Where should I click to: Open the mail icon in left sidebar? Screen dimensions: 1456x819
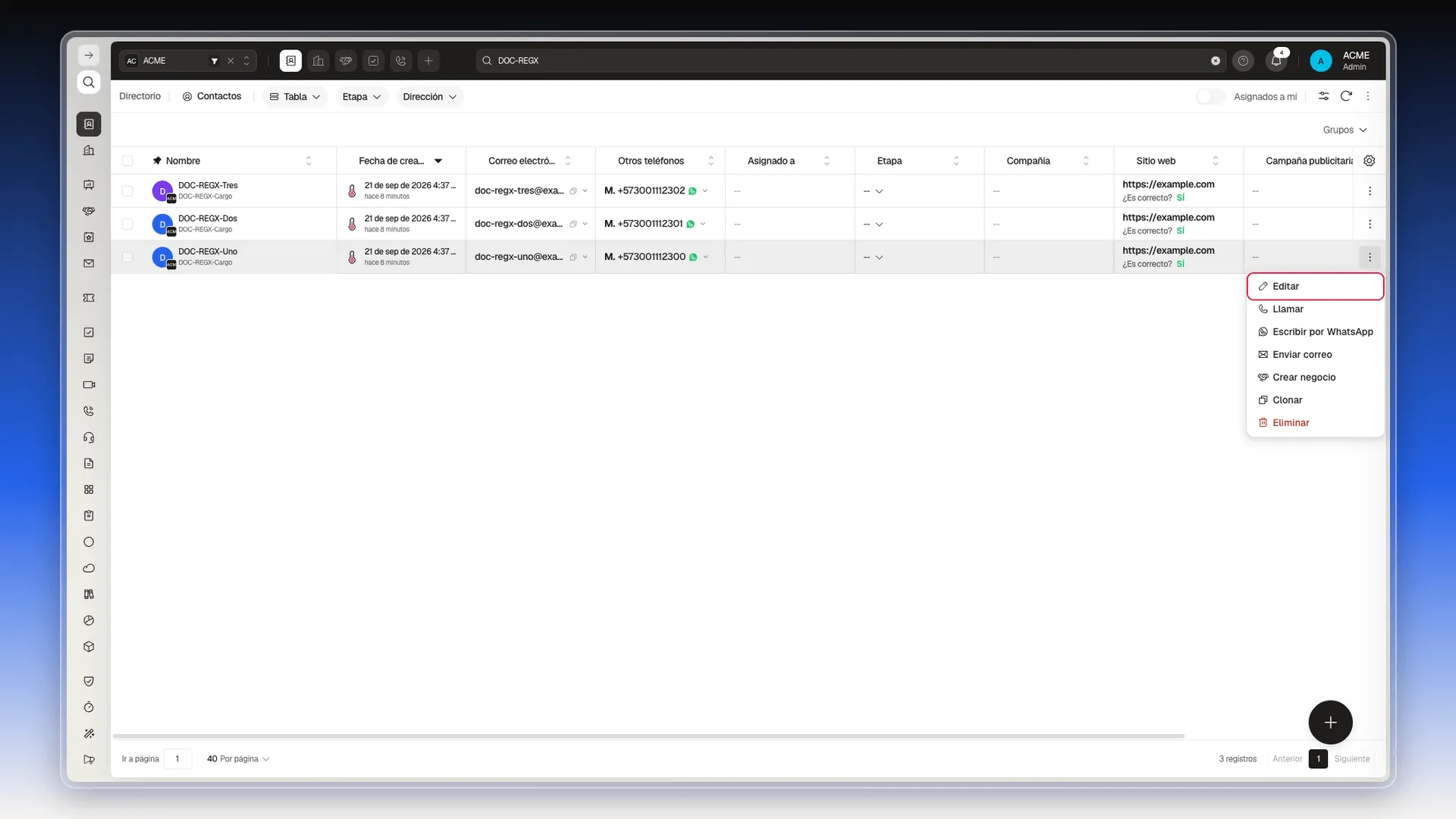[x=89, y=264]
